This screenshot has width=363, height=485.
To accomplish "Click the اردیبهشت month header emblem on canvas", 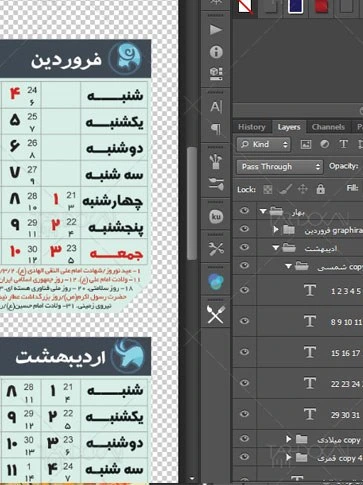I will tap(127, 356).
